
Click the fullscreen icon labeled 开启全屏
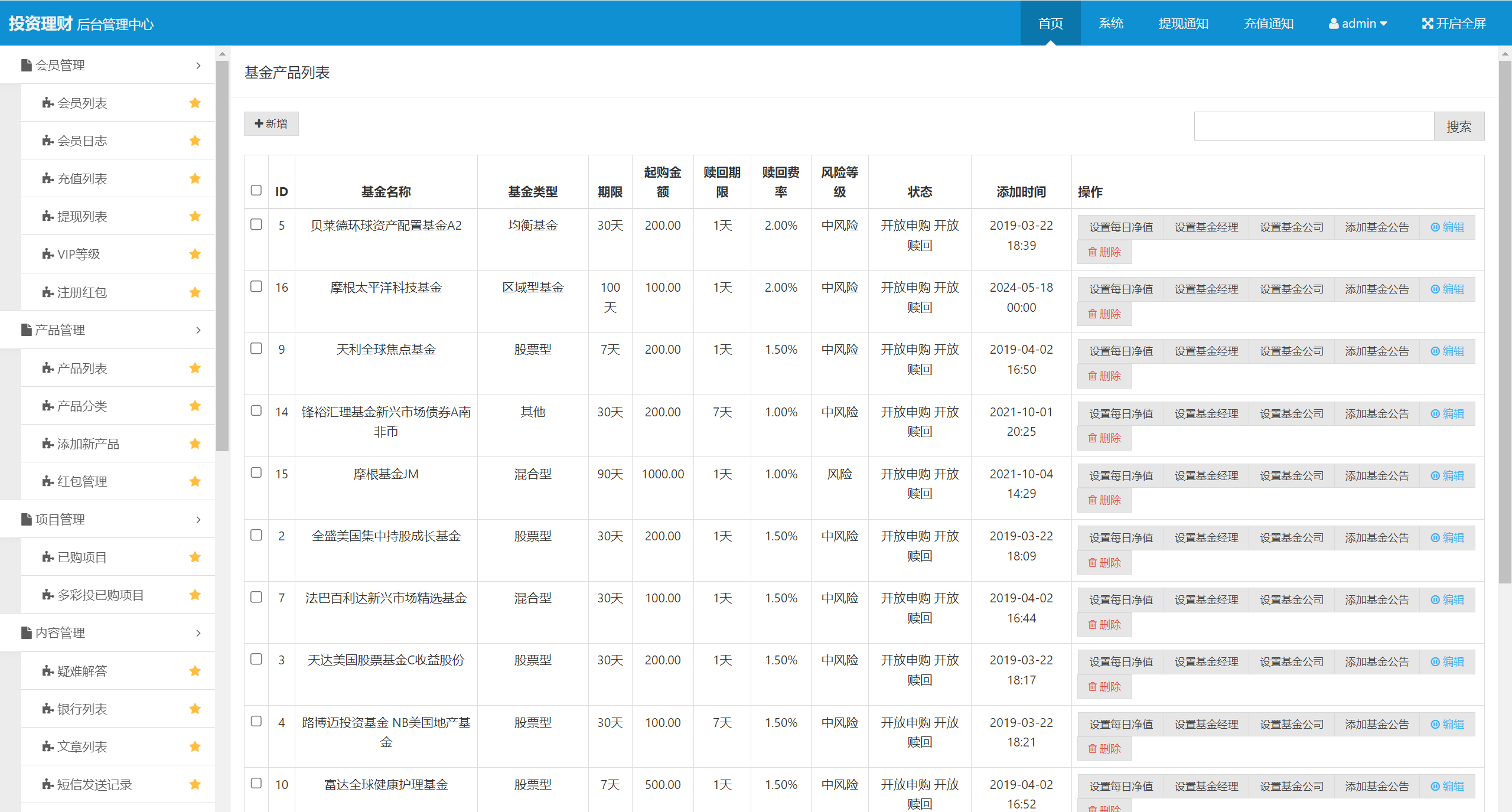tap(1427, 24)
